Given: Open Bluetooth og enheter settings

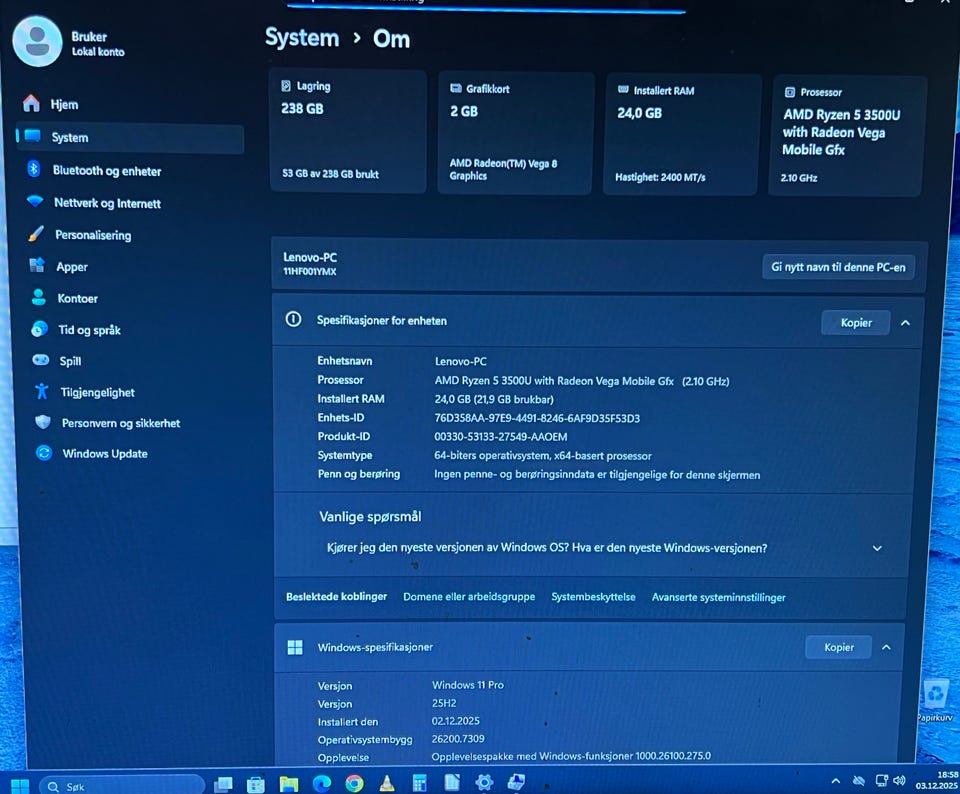Looking at the screenshot, I should pyautogui.click(x=93, y=170).
